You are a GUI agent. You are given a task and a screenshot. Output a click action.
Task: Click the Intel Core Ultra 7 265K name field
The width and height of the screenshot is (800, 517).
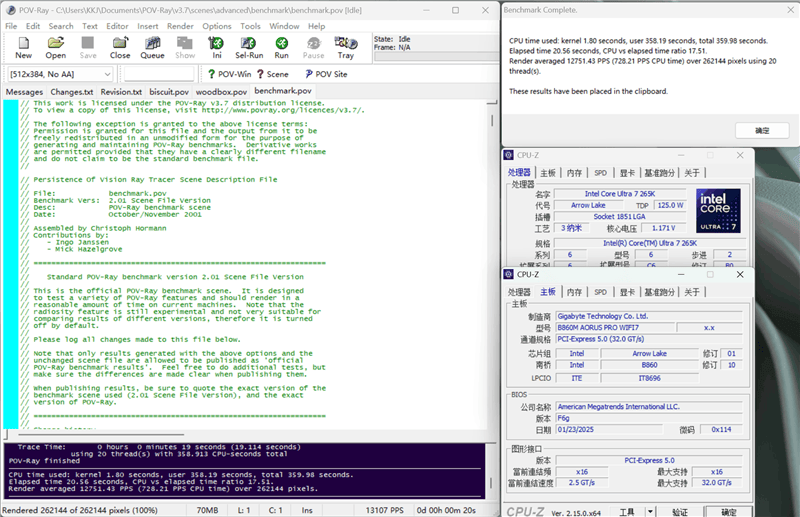click(620, 193)
